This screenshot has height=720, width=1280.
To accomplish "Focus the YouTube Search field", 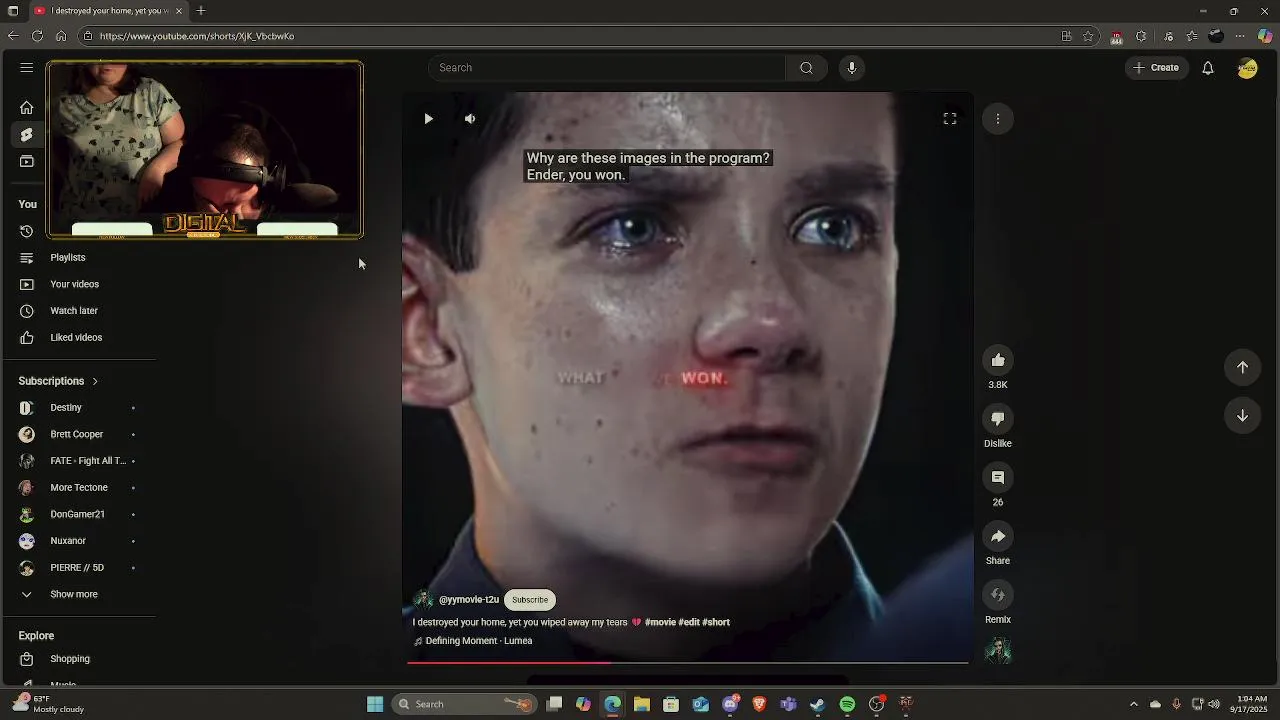I will 607,68.
